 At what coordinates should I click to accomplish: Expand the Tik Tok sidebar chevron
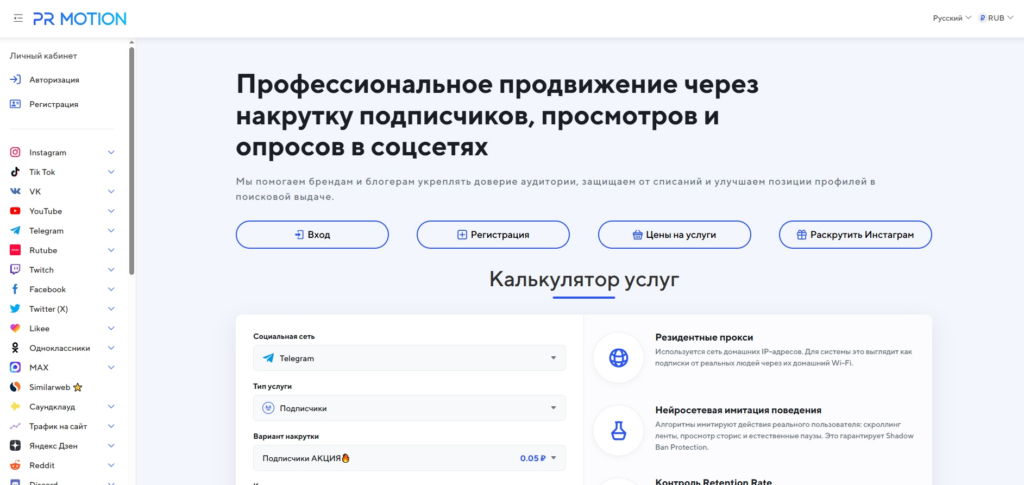click(x=111, y=172)
